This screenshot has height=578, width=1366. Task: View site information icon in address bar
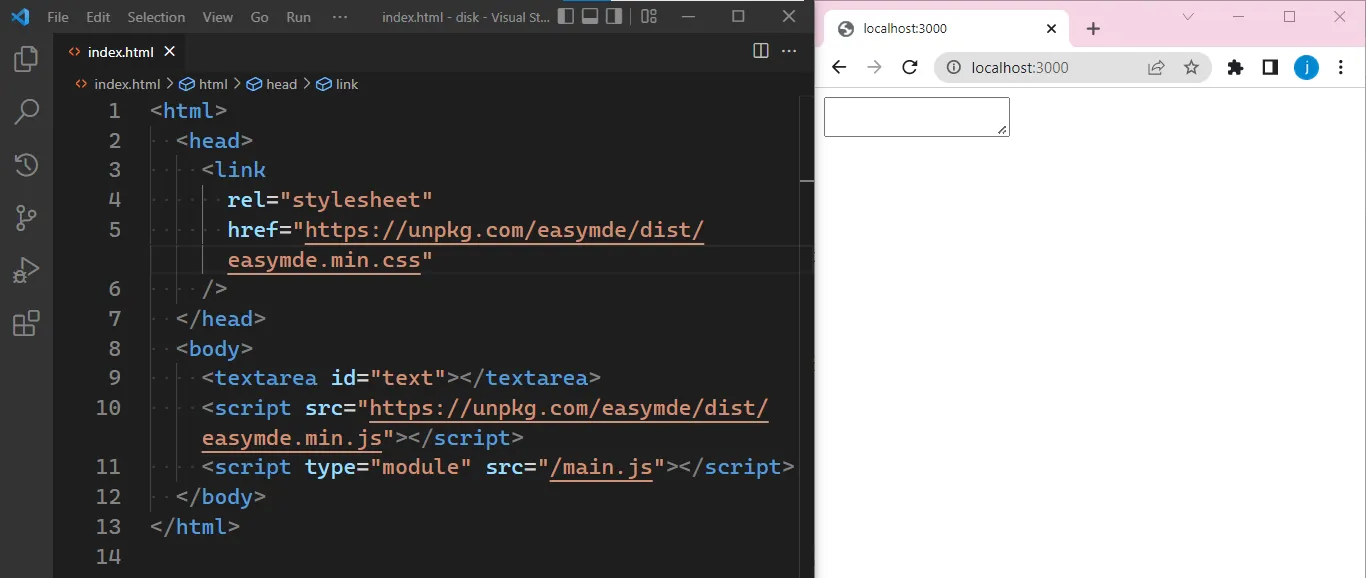coord(954,68)
